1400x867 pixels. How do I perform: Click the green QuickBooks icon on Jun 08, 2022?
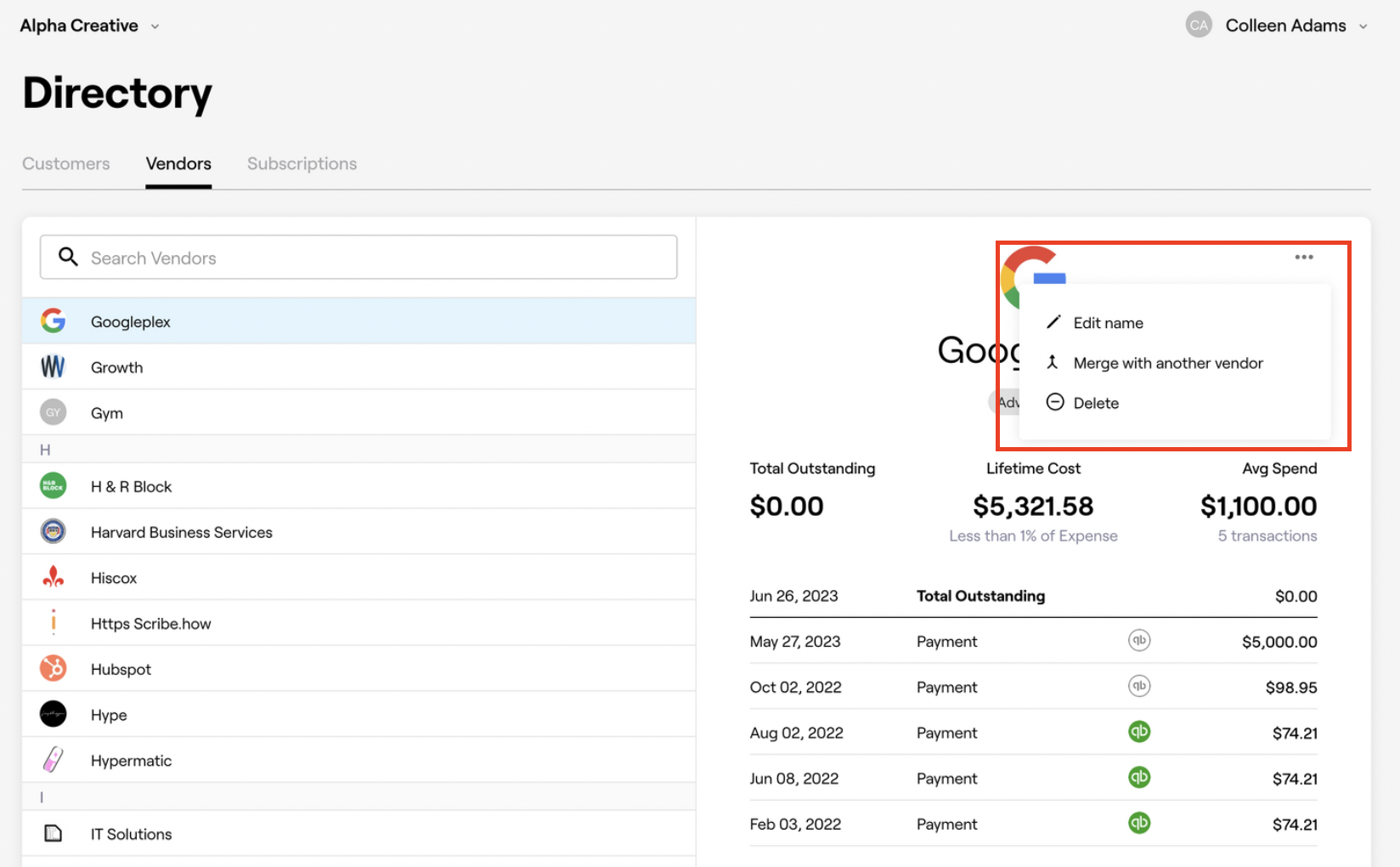point(1139,778)
